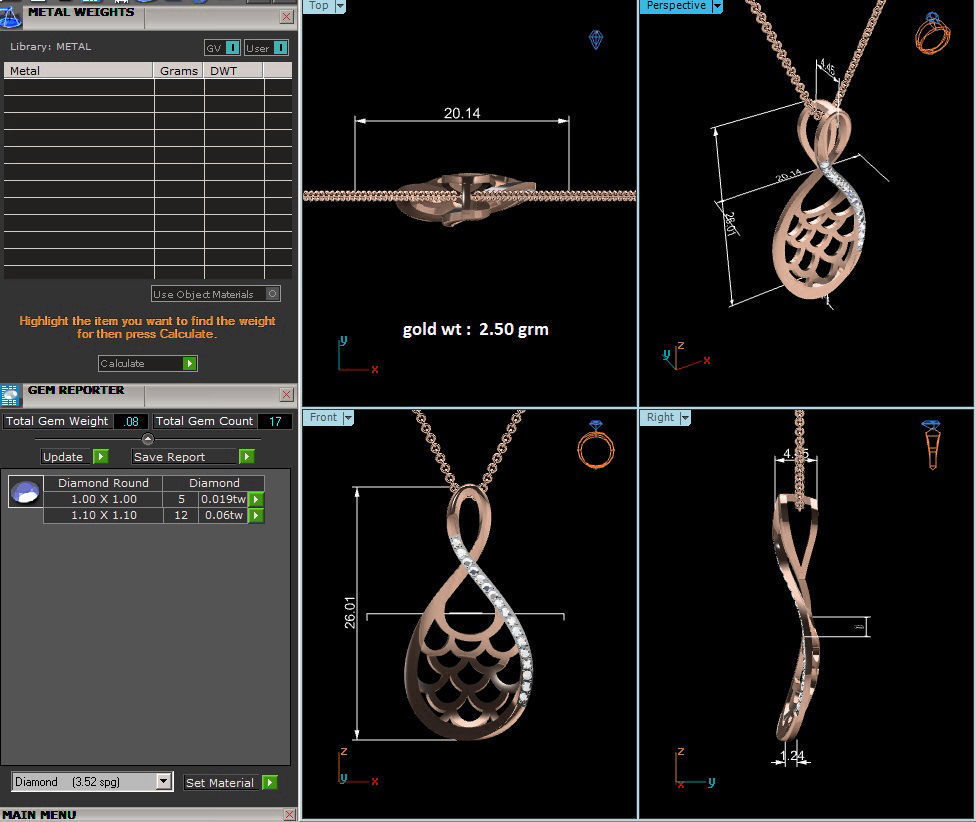Click the 0.019tw weight cell

[223, 499]
